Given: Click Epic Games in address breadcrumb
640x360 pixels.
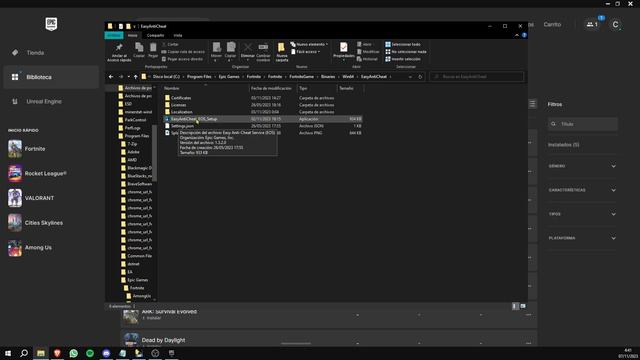Looking at the screenshot, I should click(229, 77).
